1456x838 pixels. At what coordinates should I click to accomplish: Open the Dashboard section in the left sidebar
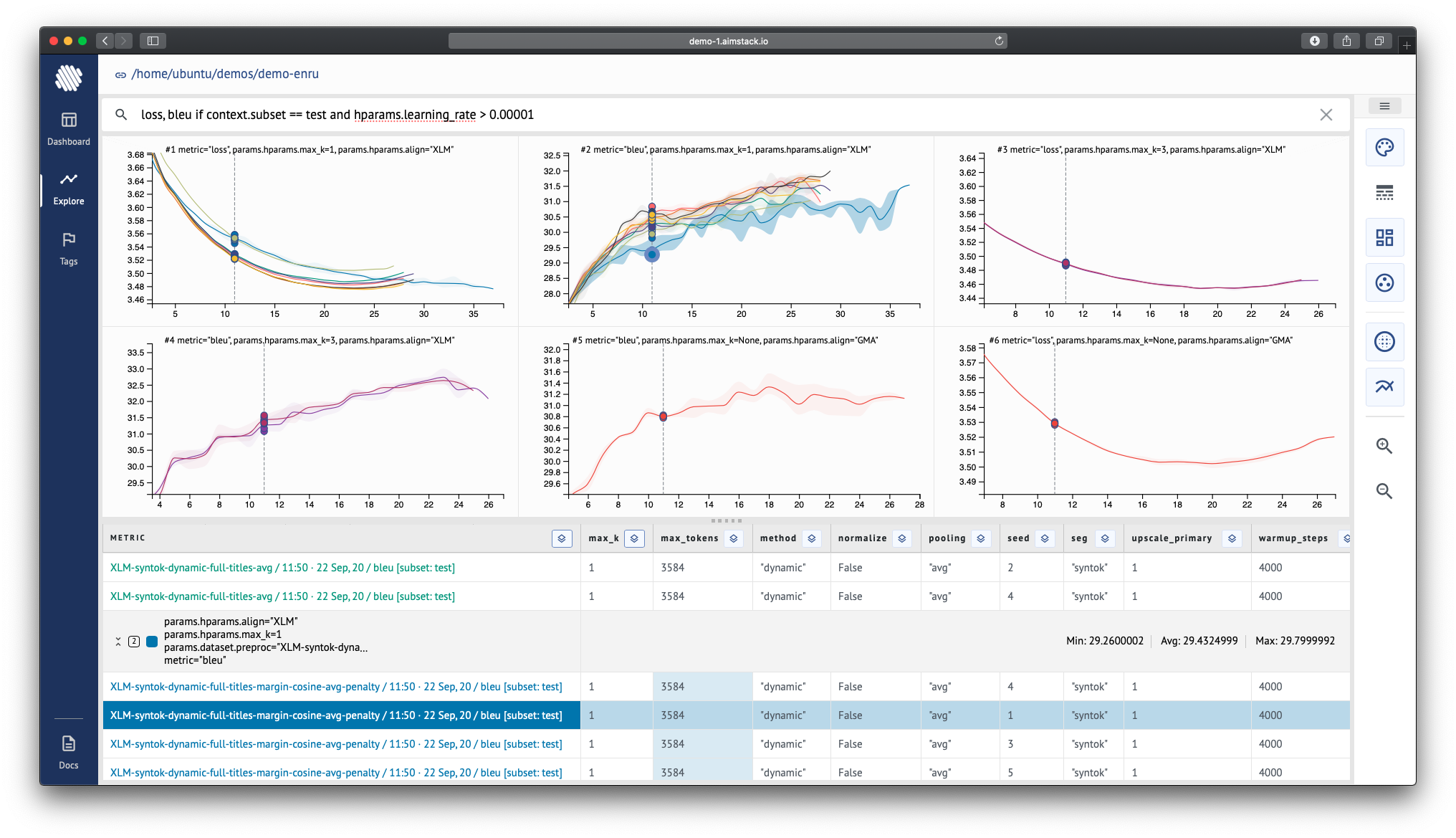point(68,129)
